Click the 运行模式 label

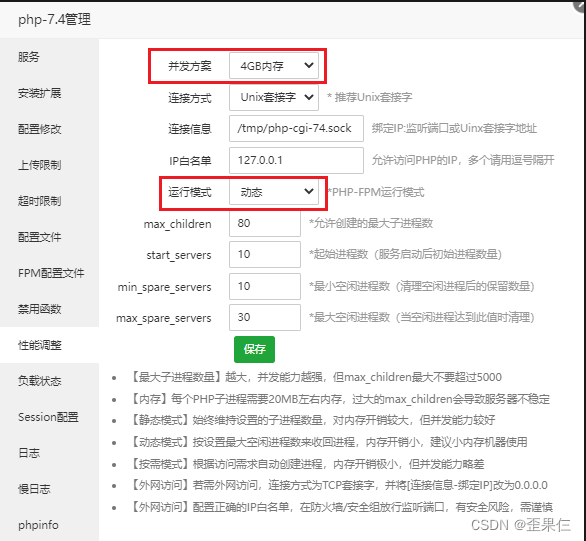(x=190, y=192)
